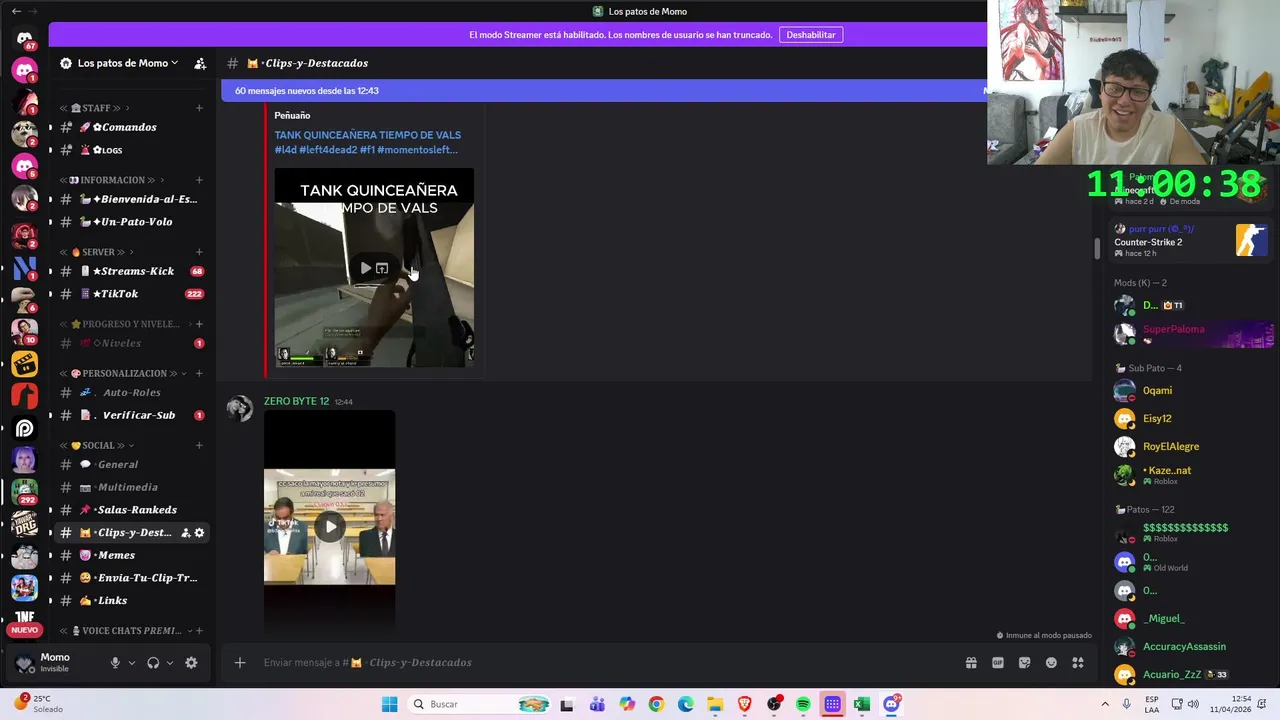Add channel to SOCIAL category
Viewport: 1280px width, 720px height.
click(199, 445)
